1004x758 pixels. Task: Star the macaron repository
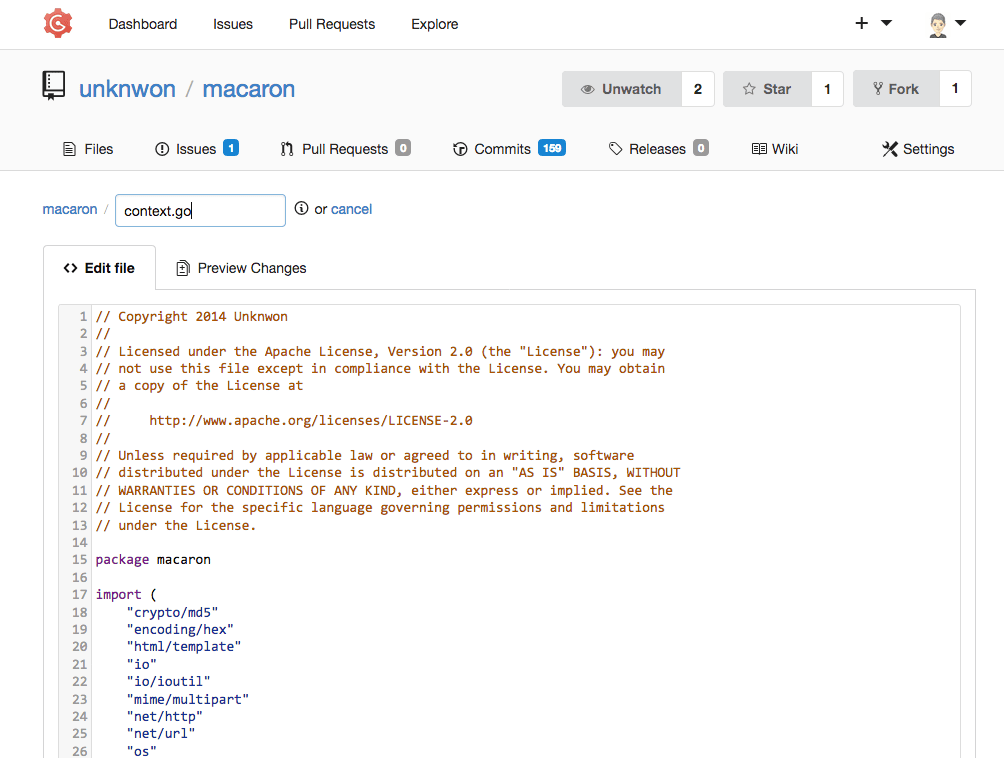coord(766,89)
